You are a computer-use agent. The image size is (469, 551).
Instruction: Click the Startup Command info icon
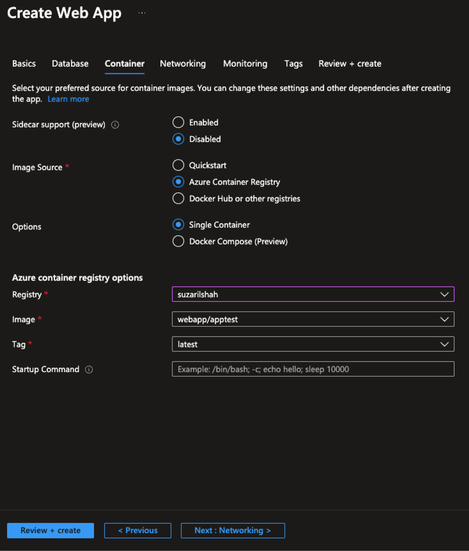89,370
